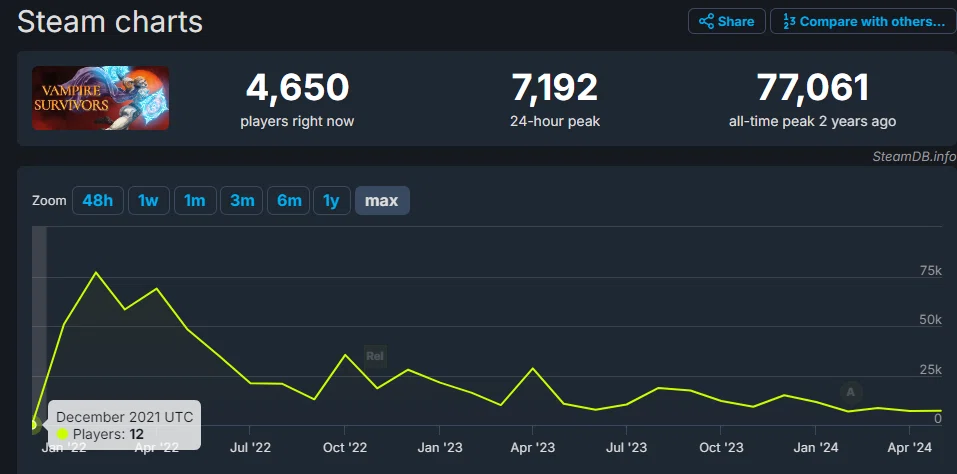Click the players right now label
This screenshot has height=474, width=957.
(x=297, y=121)
